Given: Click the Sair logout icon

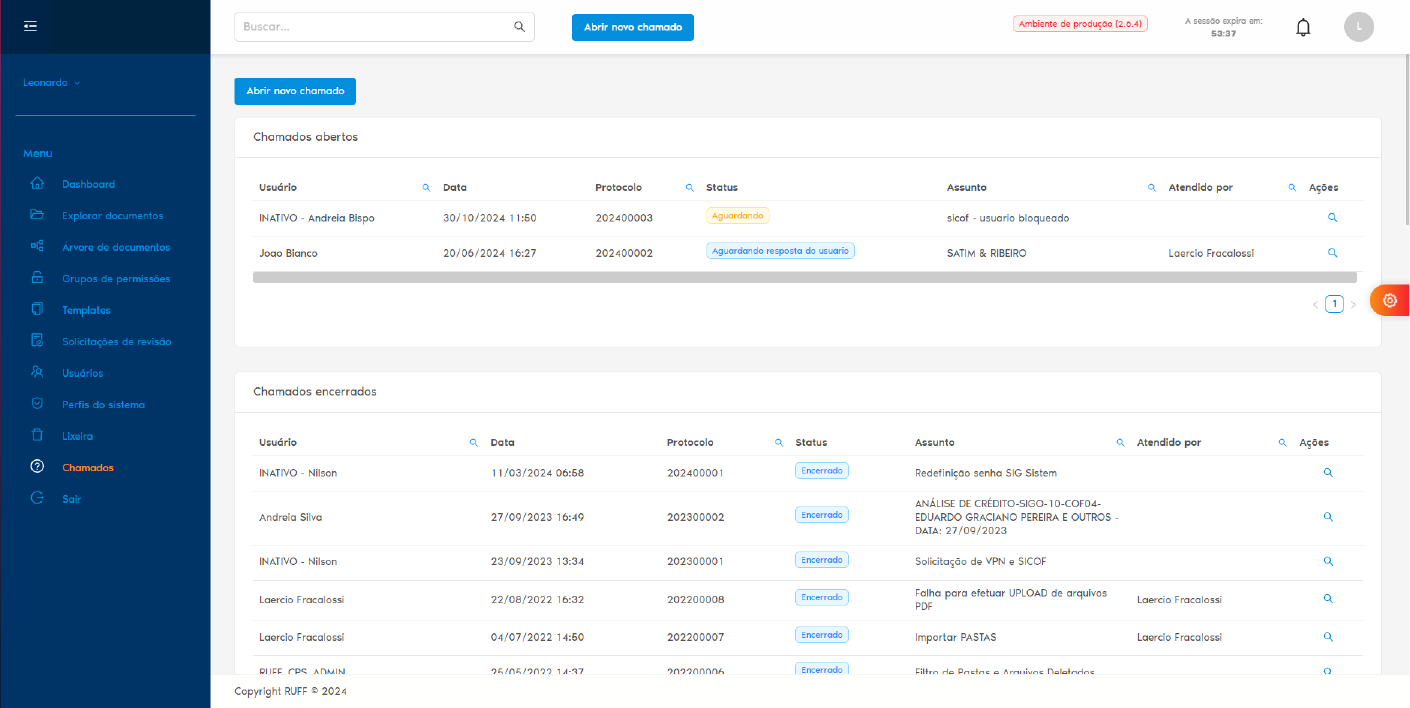Looking at the screenshot, I should pyautogui.click(x=37, y=499).
